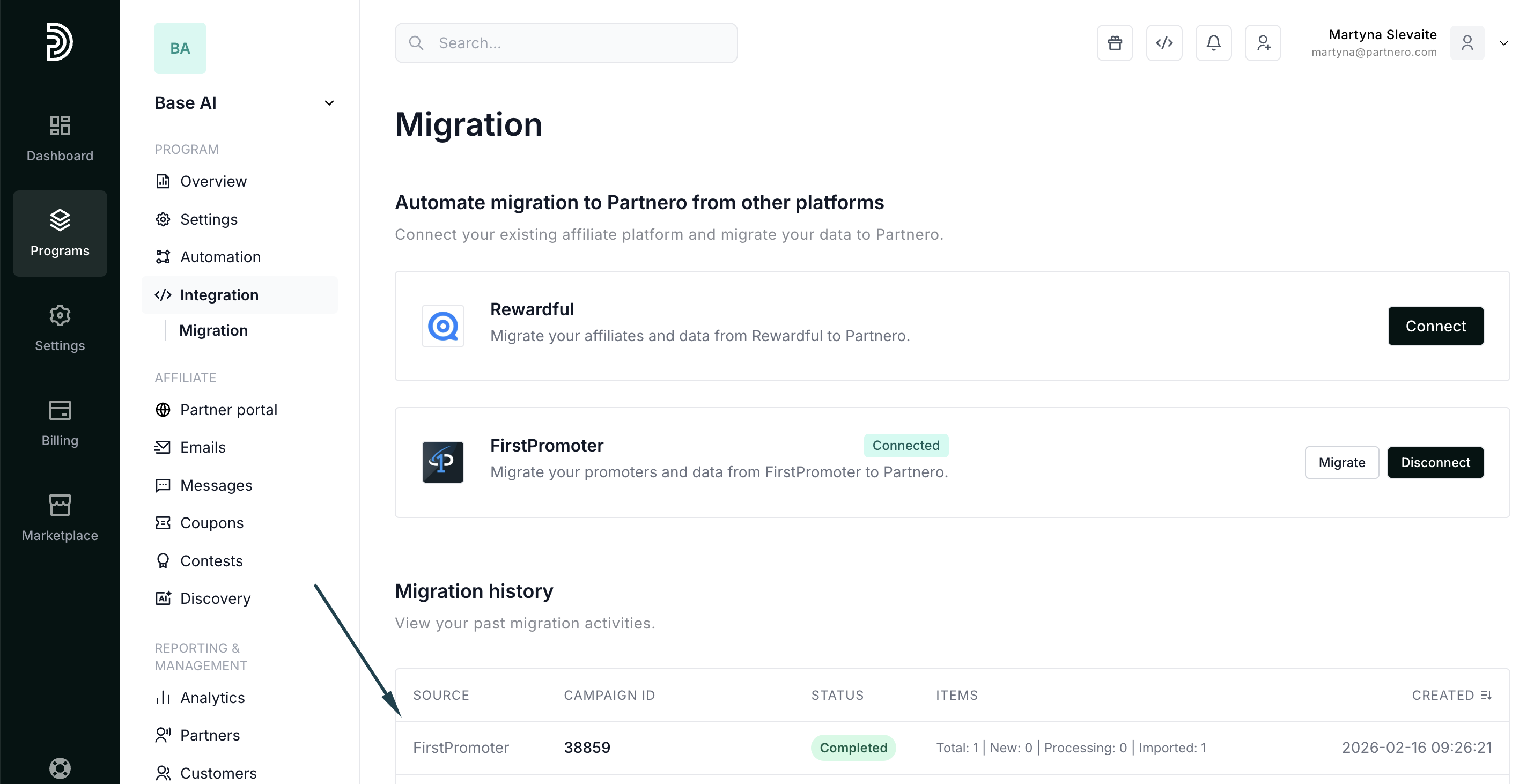
Task: Sort by the Created column
Action: point(1451,694)
